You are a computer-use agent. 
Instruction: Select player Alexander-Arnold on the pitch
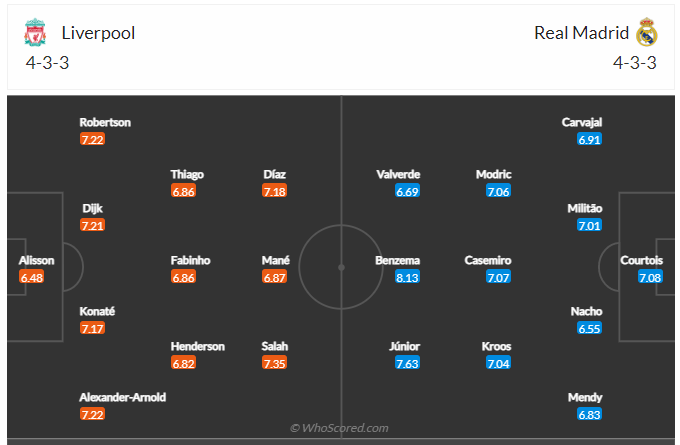(123, 397)
